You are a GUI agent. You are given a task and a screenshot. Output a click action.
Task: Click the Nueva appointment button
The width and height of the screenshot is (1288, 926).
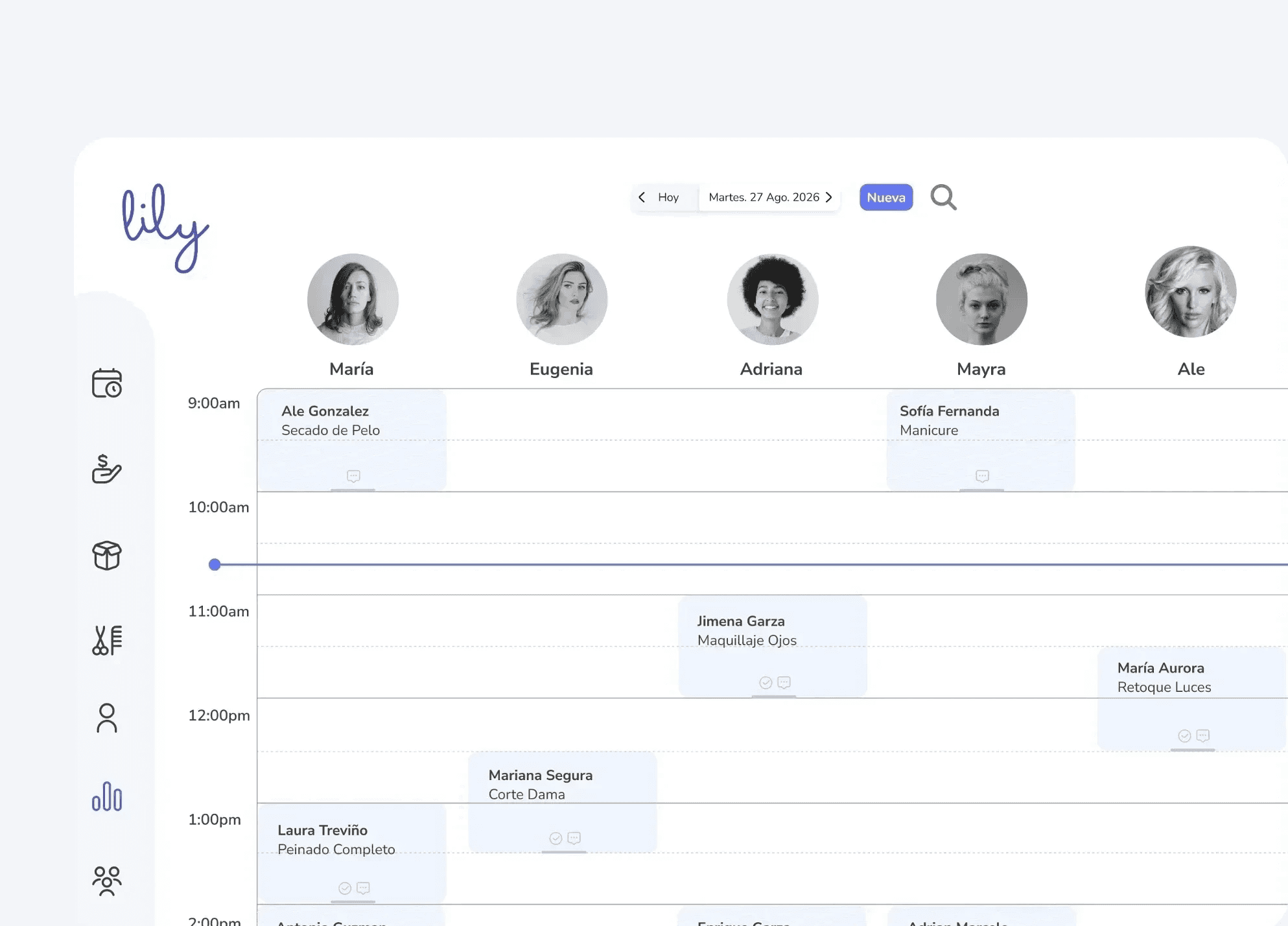[885, 197]
